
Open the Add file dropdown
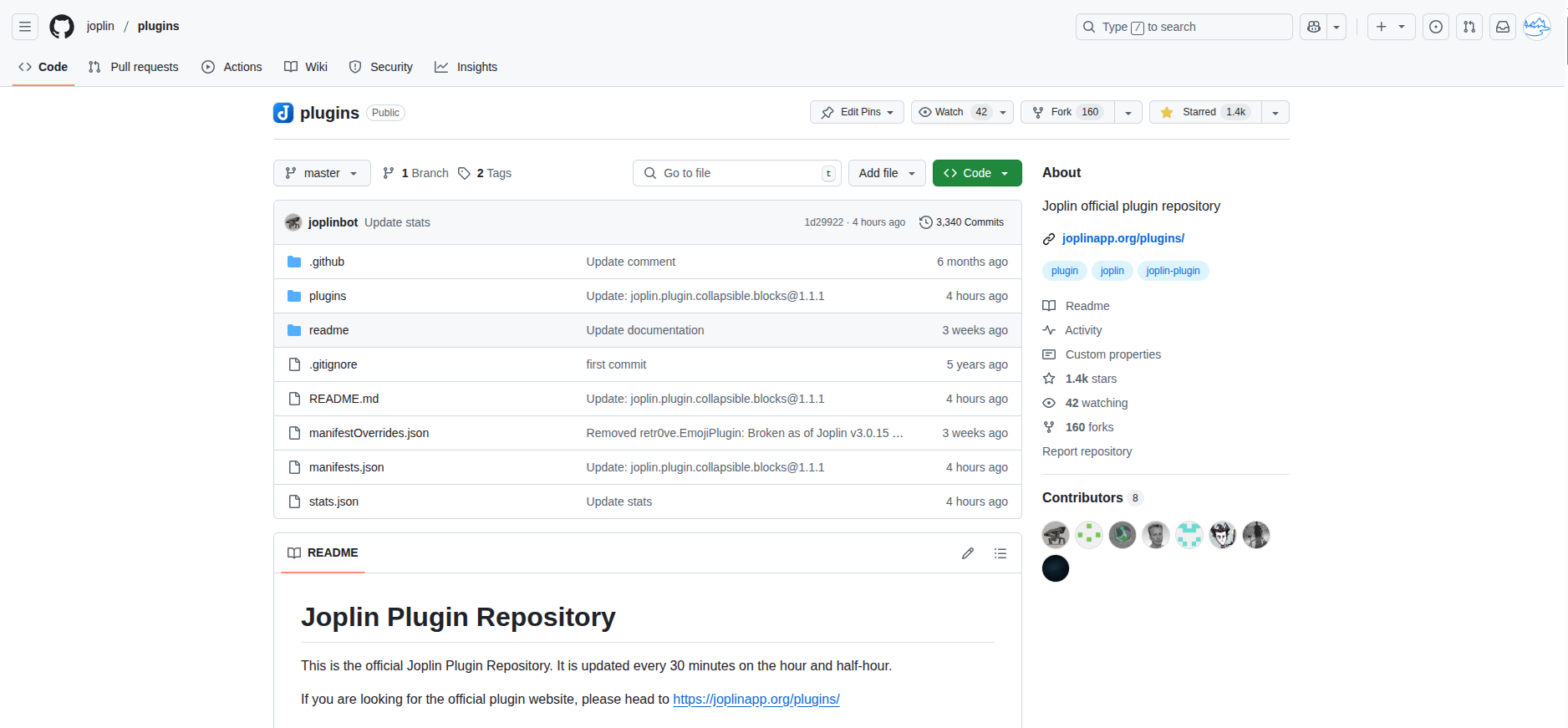pos(887,173)
